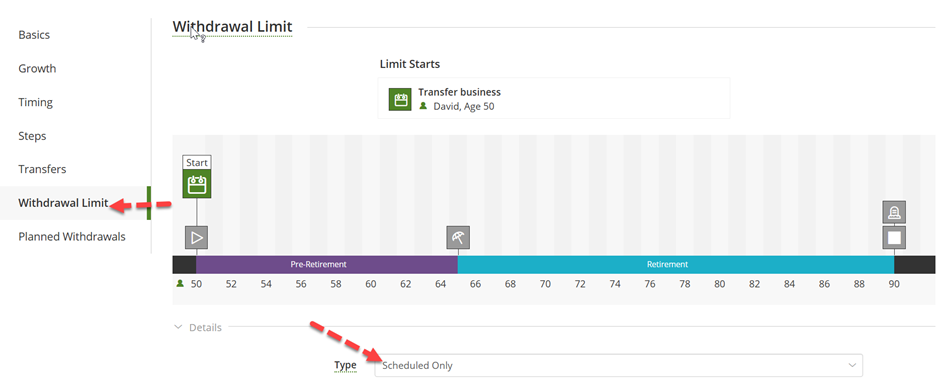Go to the Timing tab

coord(35,102)
